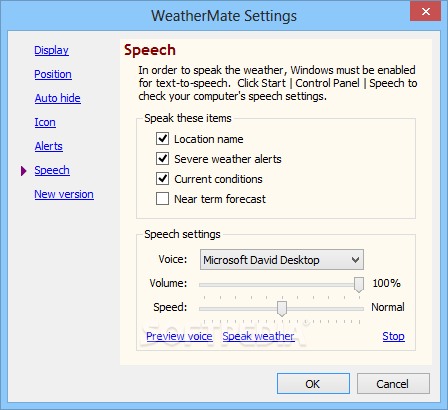Click the Normal speed value label
The height and width of the screenshot is (410, 448).
pos(388,307)
